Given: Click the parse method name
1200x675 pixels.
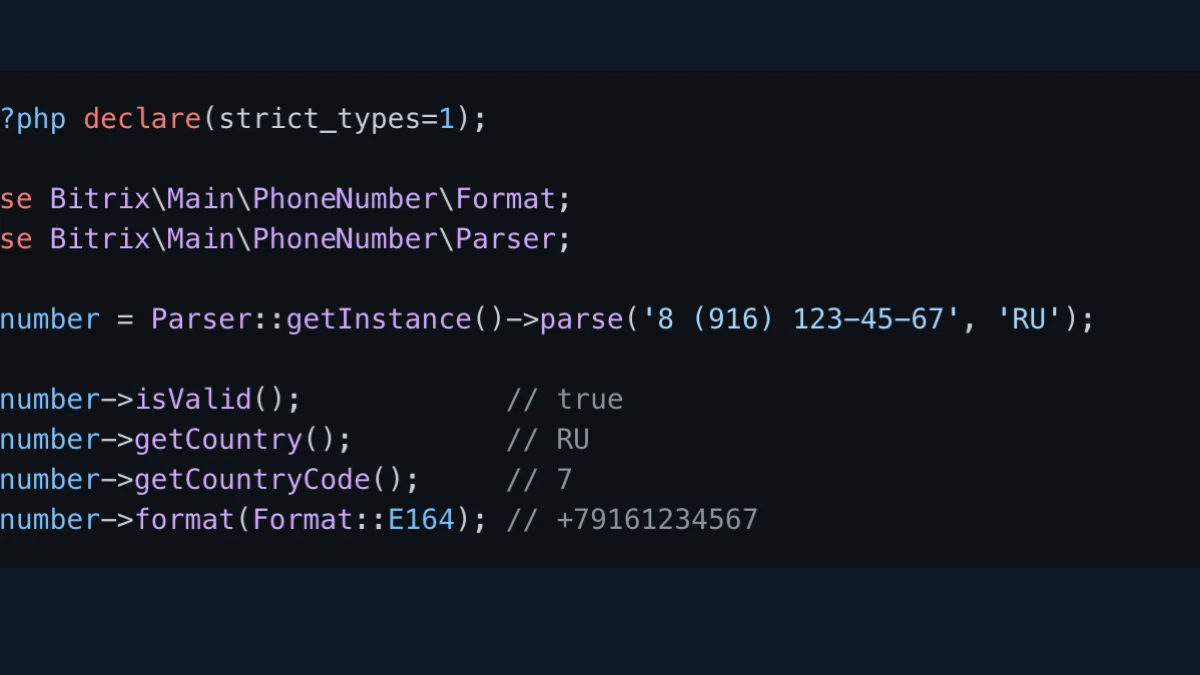Looking at the screenshot, I should pyautogui.click(x=581, y=320).
